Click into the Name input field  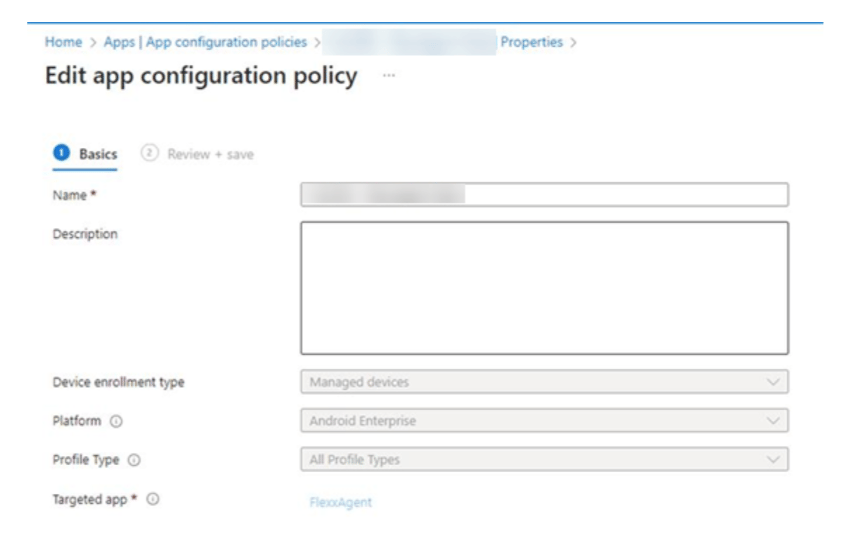pos(544,195)
